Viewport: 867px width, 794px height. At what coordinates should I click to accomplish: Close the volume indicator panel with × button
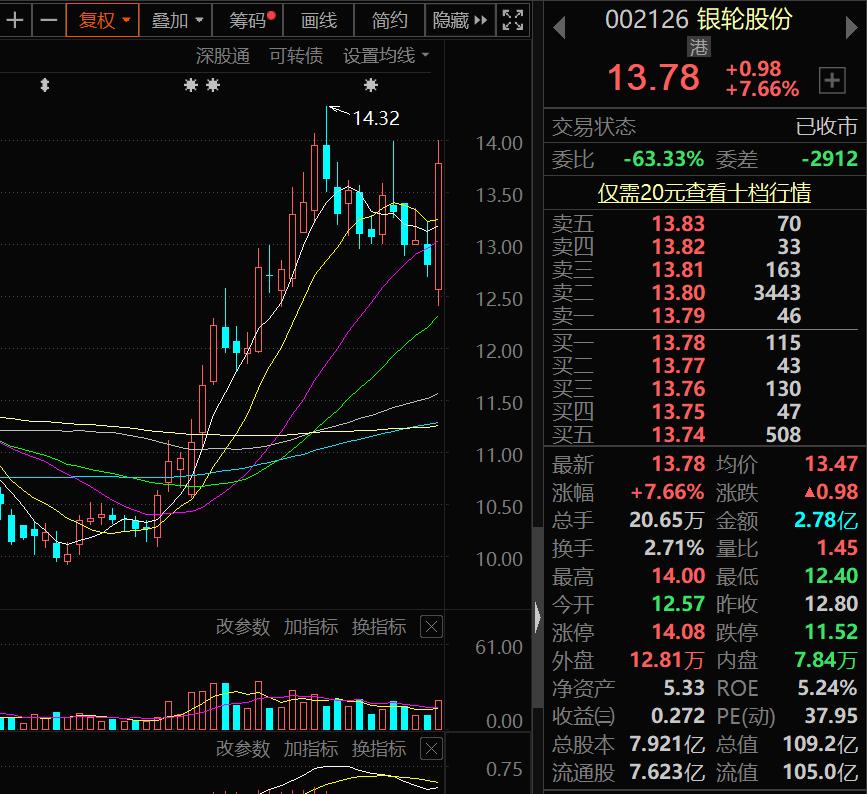click(430, 627)
